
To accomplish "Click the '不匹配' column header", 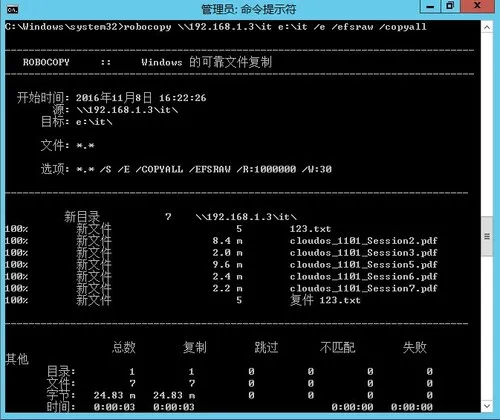I will pyautogui.click(x=337, y=347).
